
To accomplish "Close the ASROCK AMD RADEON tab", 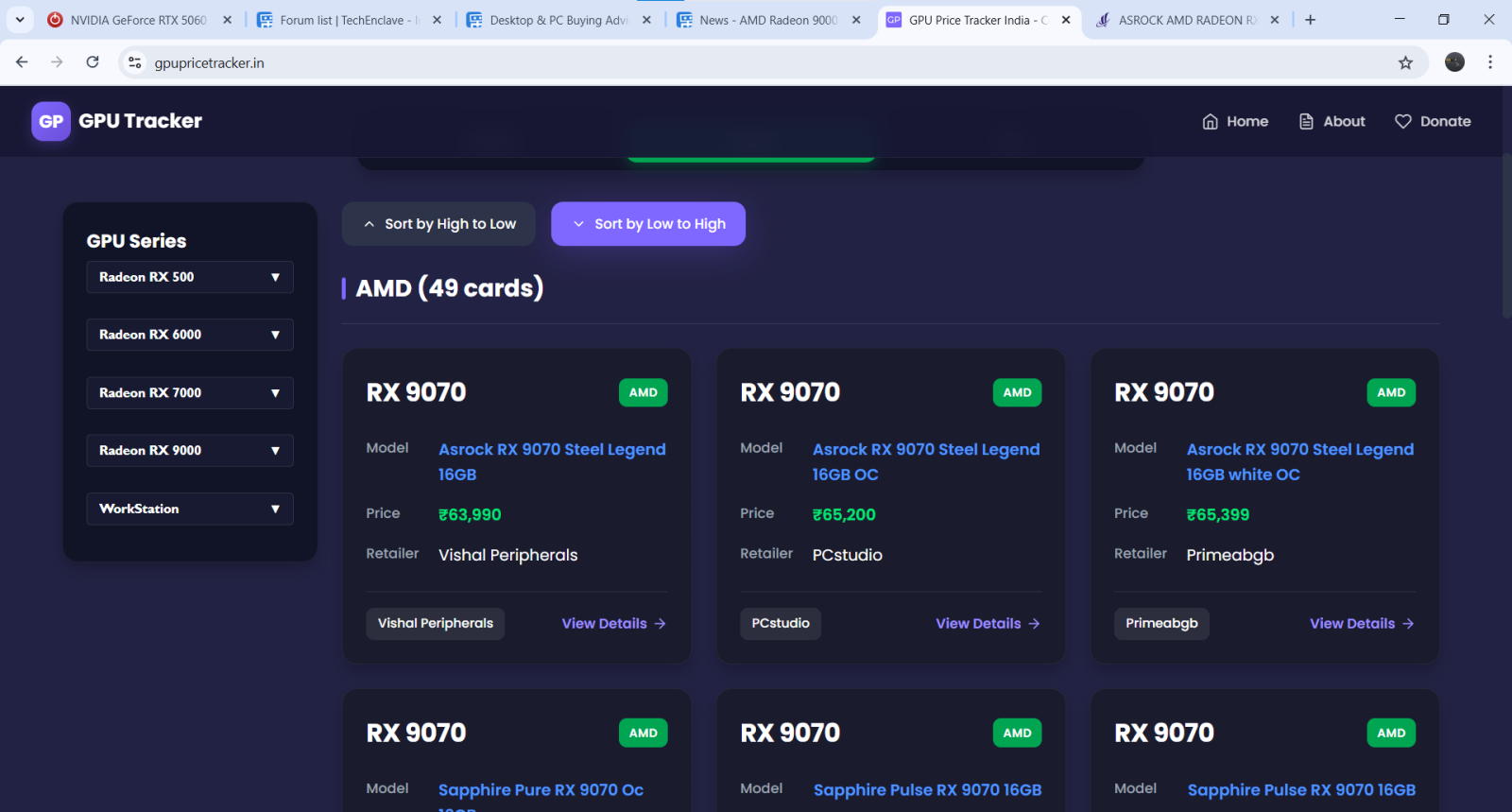I will pos(1275,20).
